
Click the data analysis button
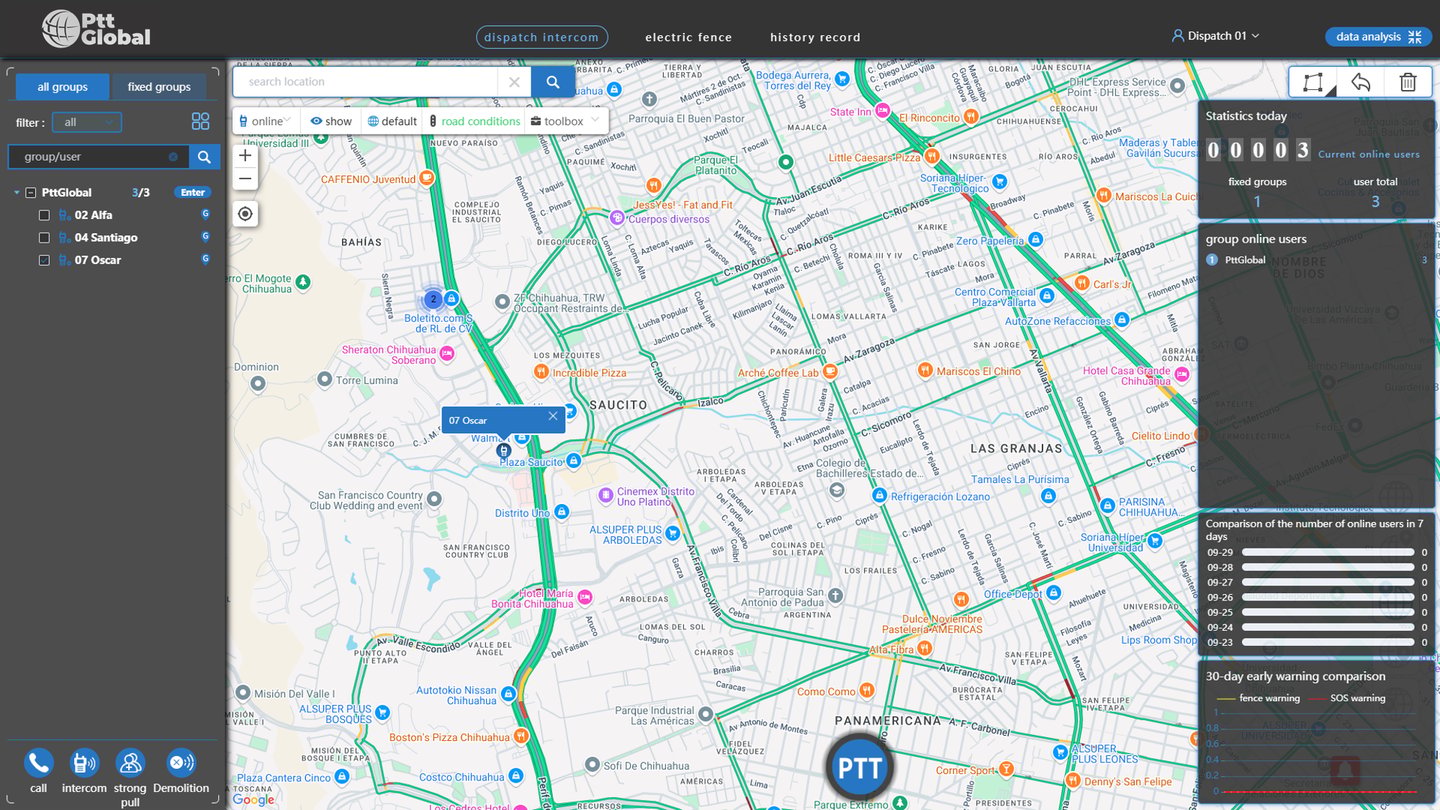1379,37
